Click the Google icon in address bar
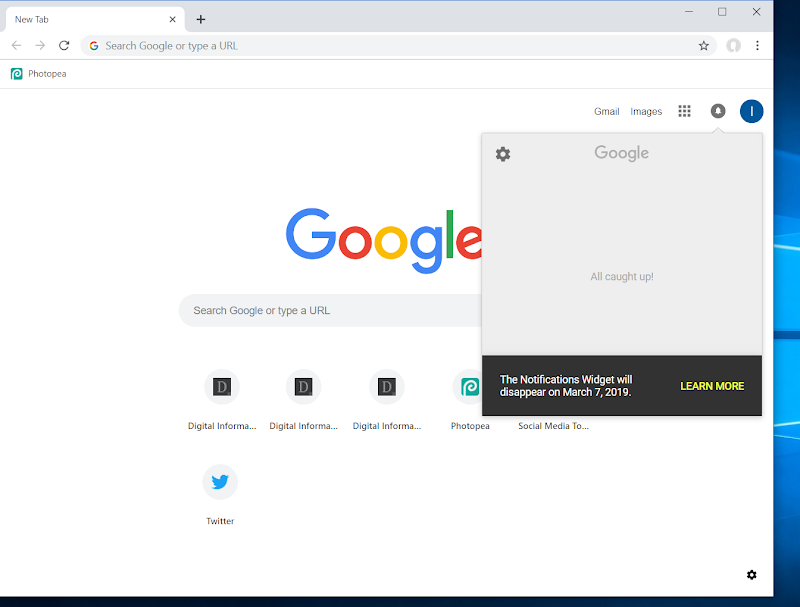Viewport: 800px width, 607px height. 94,46
